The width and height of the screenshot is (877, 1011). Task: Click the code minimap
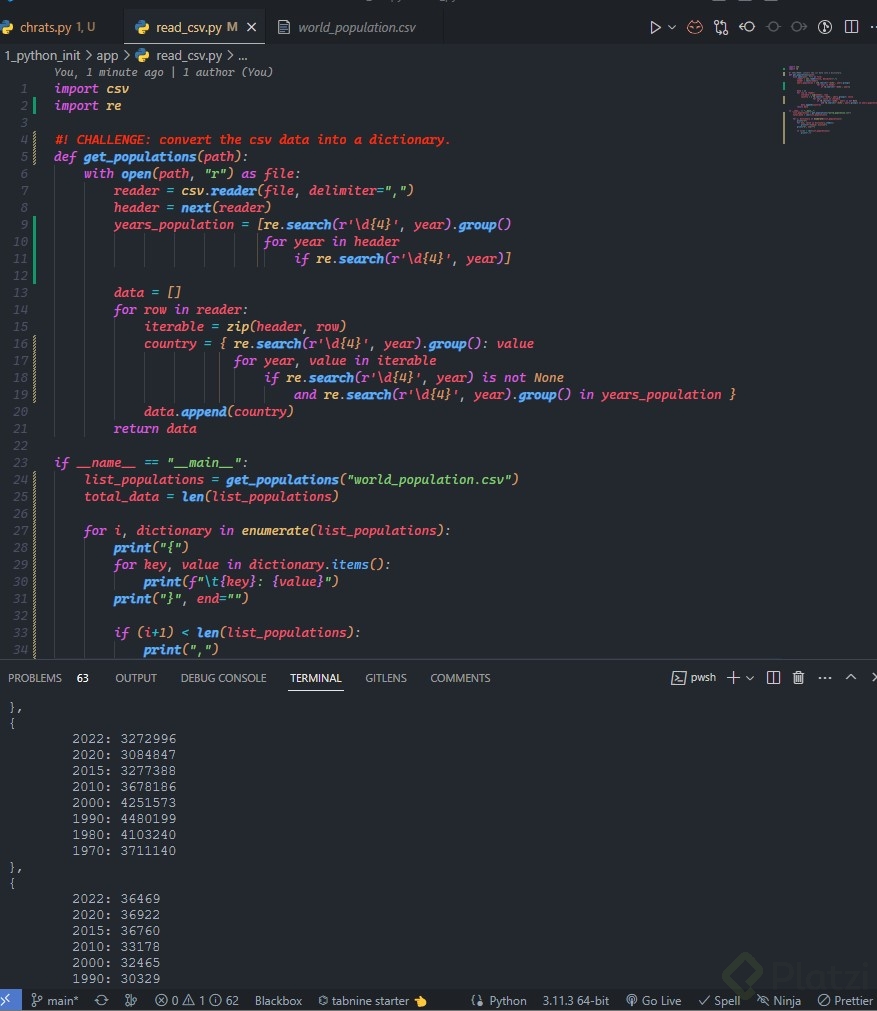pyautogui.click(x=829, y=103)
